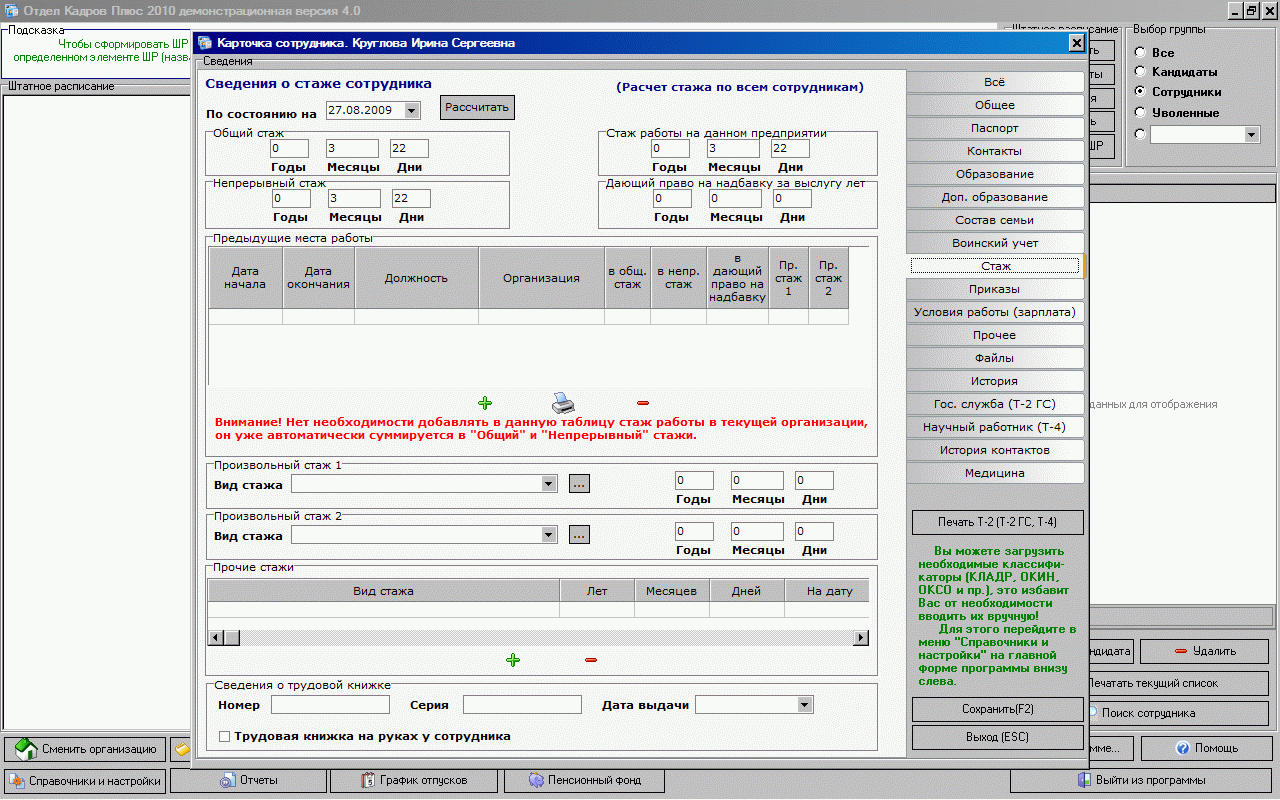The width and height of the screenshot is (1280, 800).
Task: Open Научный работник (Т-4) tab
Action: pos(995,427)
